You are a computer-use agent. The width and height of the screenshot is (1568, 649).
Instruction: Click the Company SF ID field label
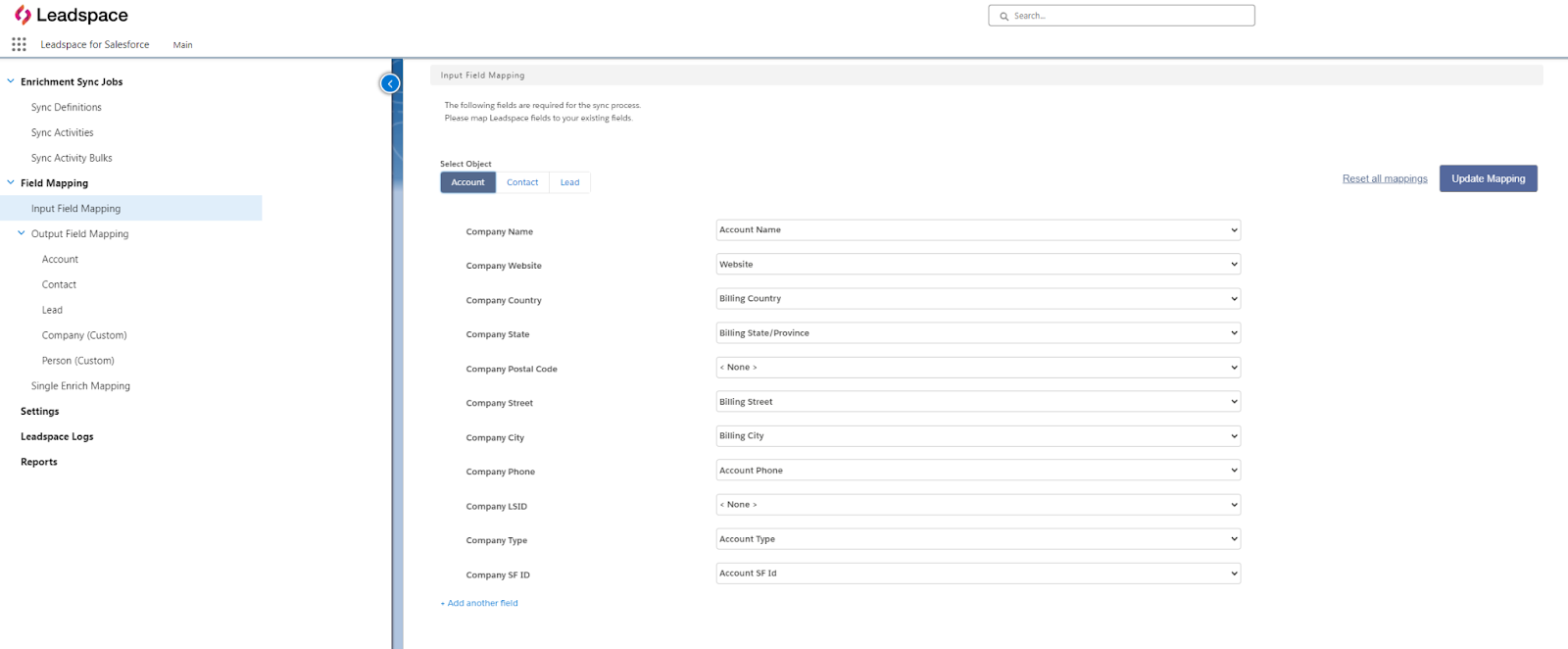[x=498, y=575]
